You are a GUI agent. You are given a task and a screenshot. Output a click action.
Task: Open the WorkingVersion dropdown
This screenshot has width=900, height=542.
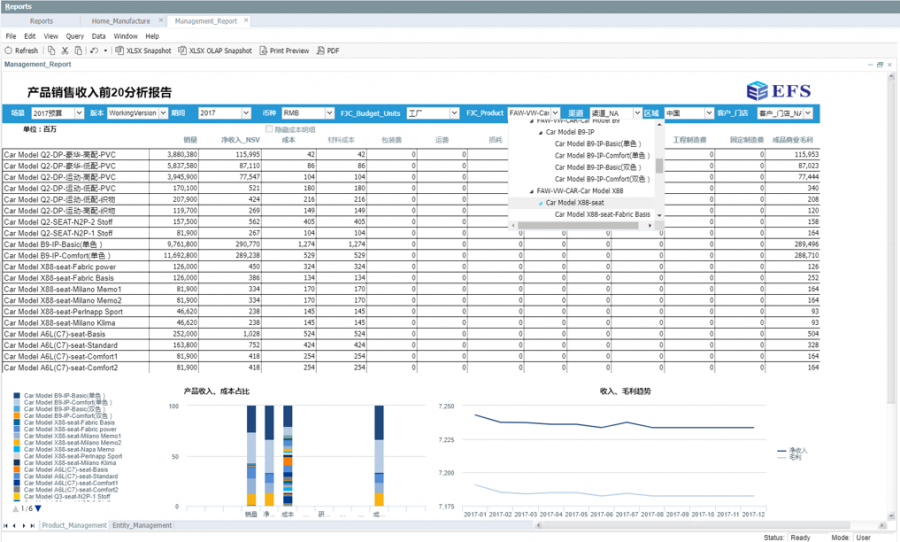pos(163,113)
